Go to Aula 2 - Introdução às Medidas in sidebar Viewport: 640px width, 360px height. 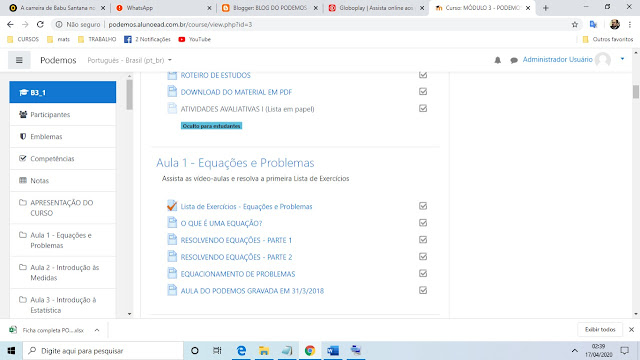pos(63,273)
